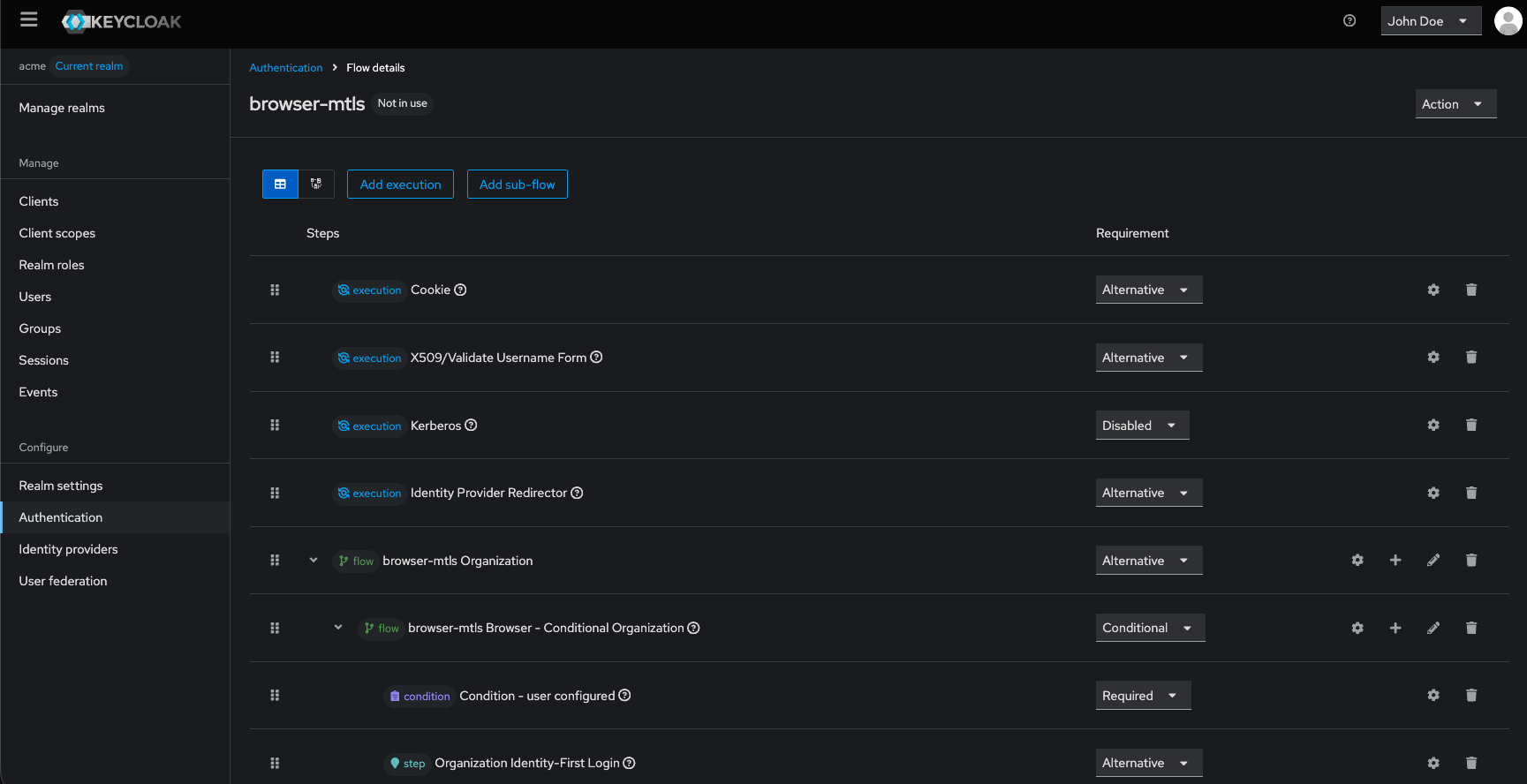Add step to browser-mtls Organization flow

pos(1395,560)
